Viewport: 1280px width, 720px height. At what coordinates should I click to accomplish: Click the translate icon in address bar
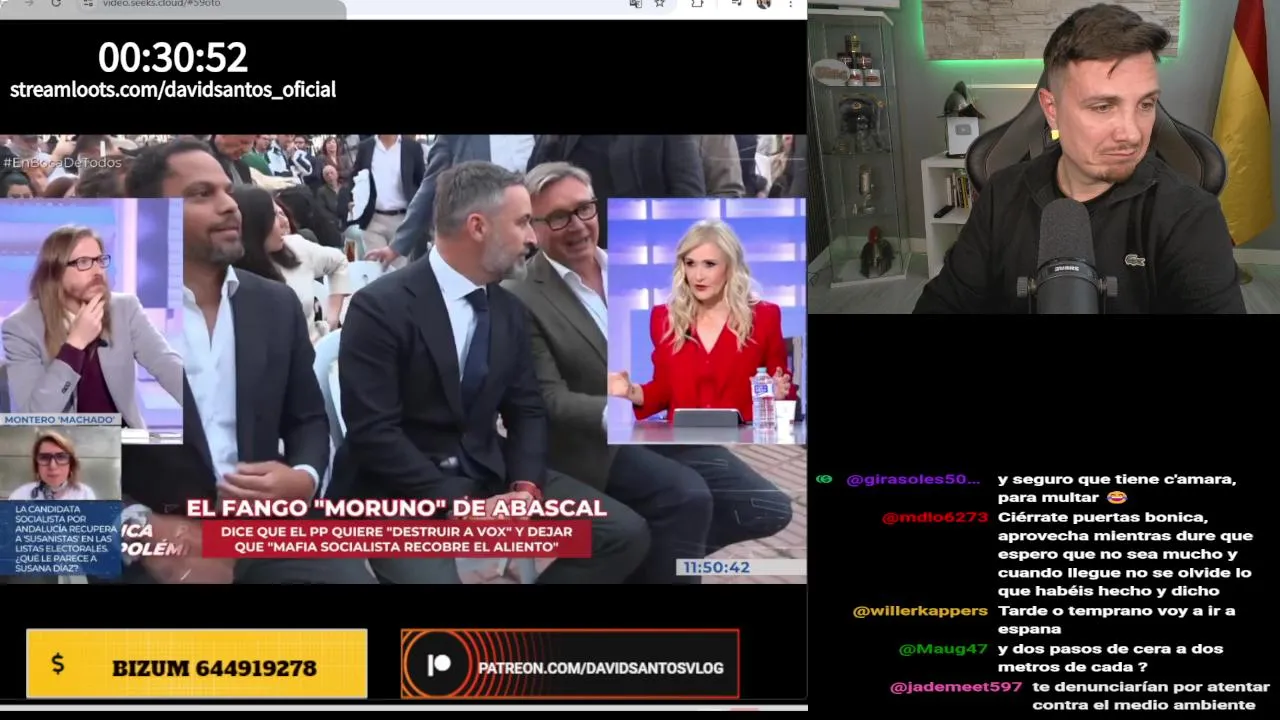point(635,4)
